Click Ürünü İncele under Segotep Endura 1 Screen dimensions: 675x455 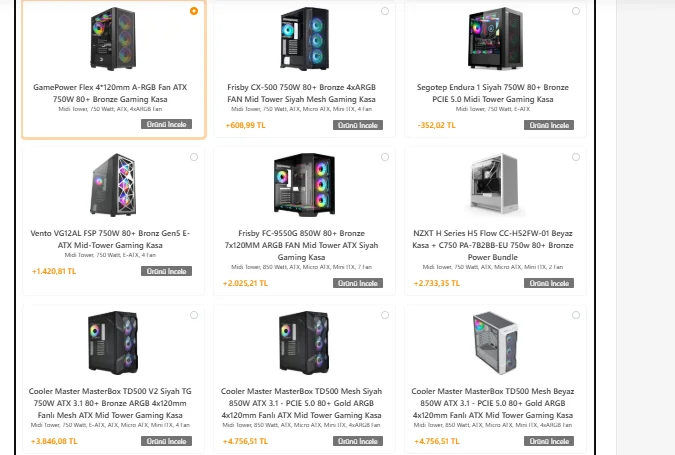pos(549,126)
